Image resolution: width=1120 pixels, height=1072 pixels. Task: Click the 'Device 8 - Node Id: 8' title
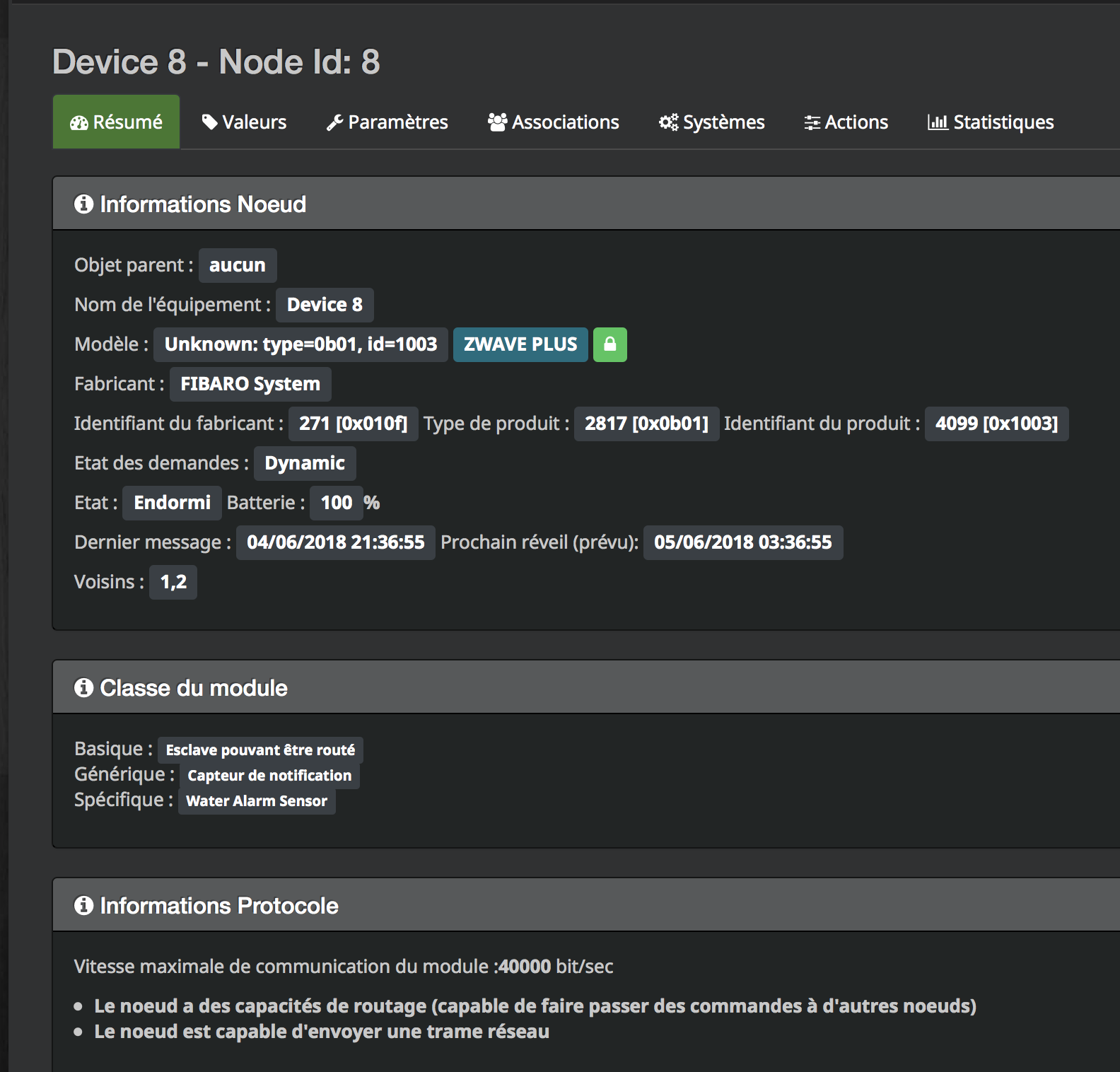(216, 62)
